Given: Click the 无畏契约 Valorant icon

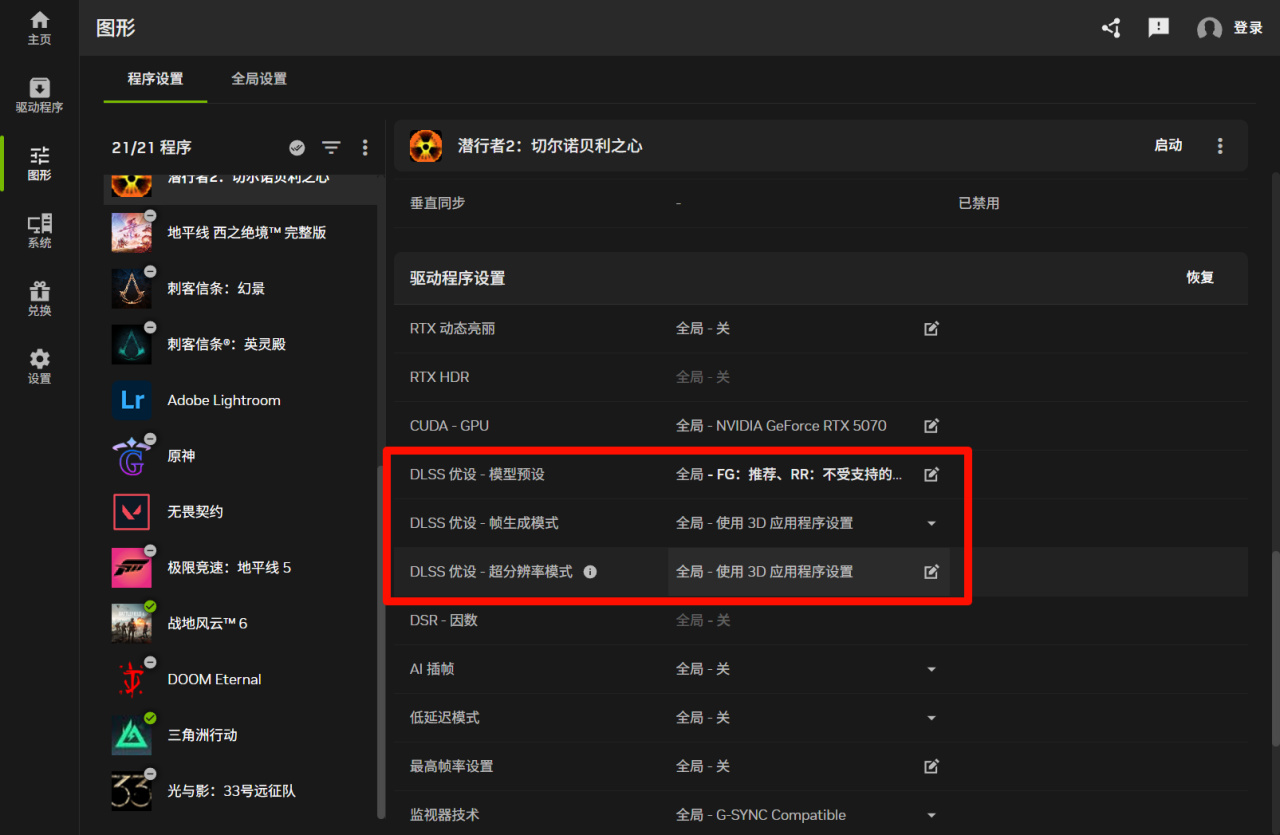Looking at the screenshot, I should coord(132,512).
